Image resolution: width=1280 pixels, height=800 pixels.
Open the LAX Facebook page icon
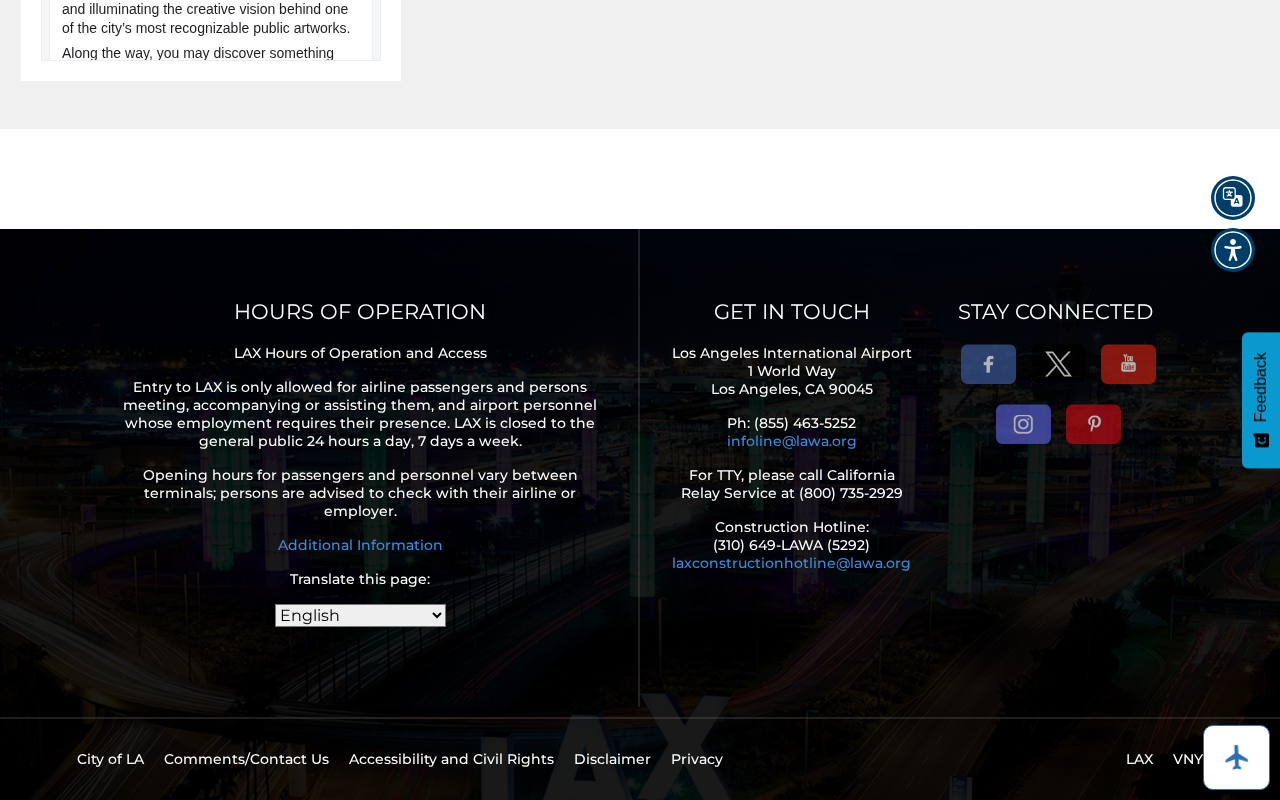[x=988, y=364]
